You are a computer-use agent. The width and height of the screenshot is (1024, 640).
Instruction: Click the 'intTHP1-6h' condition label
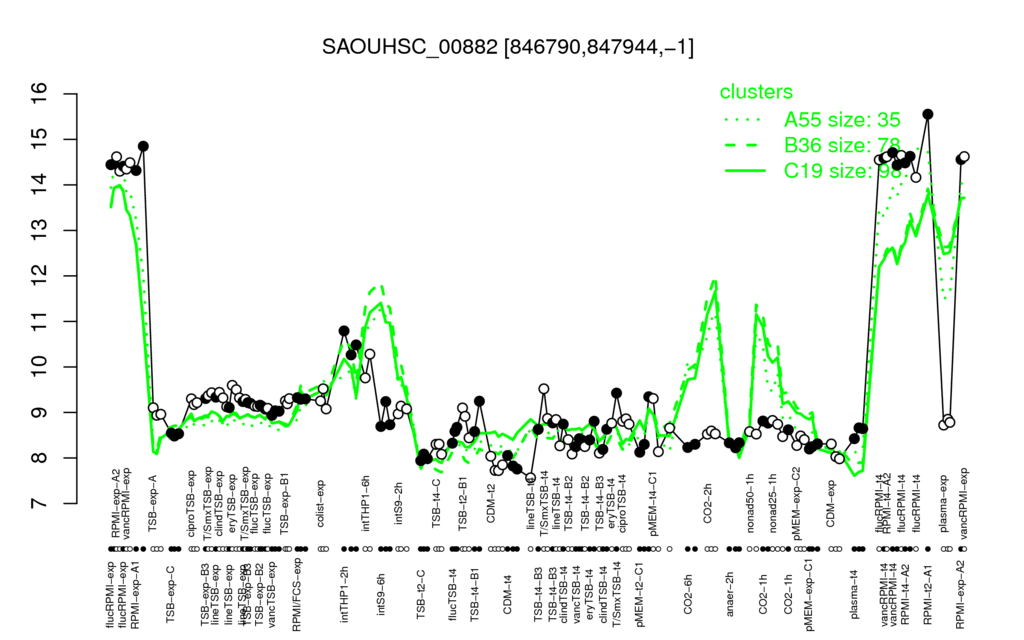click(366, 502)
